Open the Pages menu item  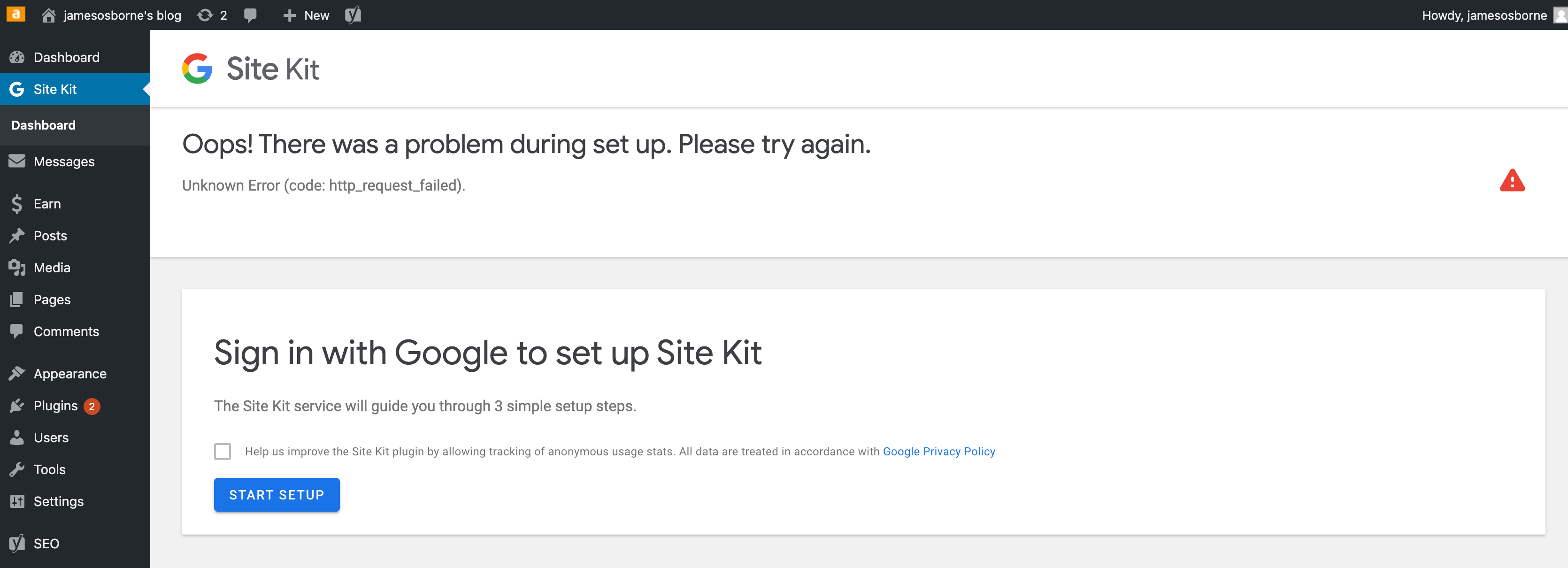point(75,299)
